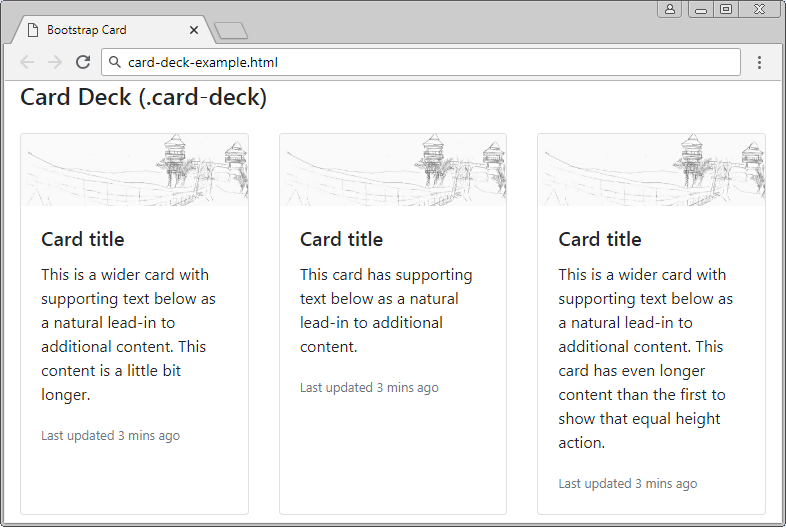The width and height of the screenshot is (786, 528).
Task: Click the user profile icon in title bar
Action: pos(670,9)
